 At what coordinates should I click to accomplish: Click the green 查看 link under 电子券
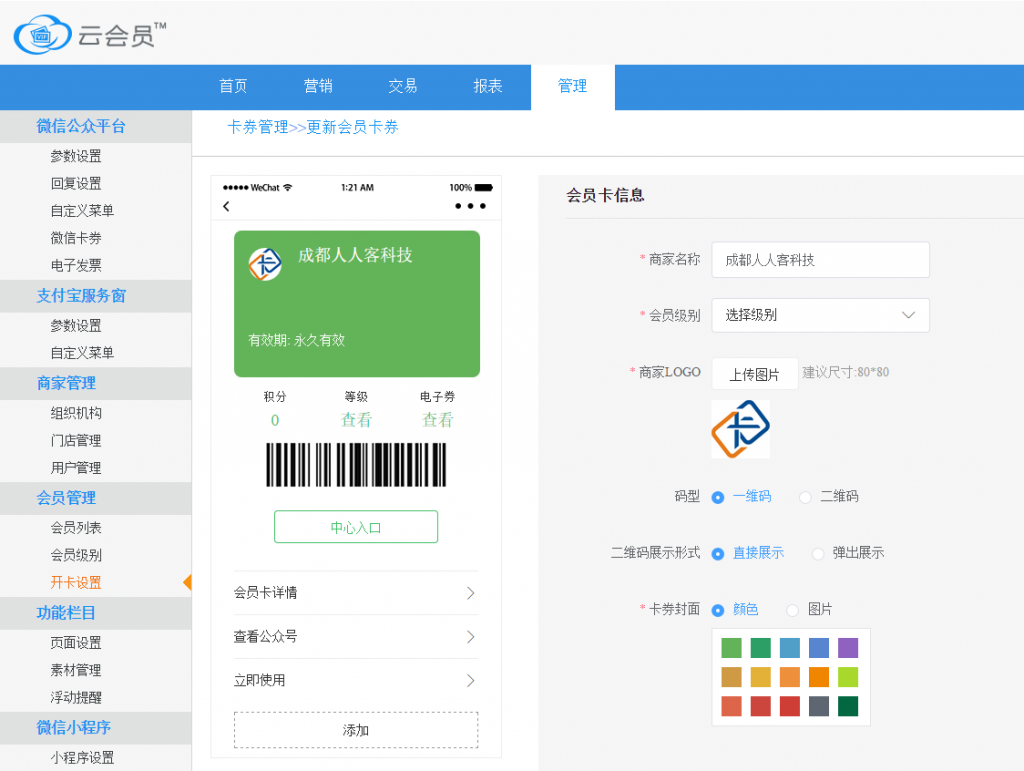coord(438,421)
